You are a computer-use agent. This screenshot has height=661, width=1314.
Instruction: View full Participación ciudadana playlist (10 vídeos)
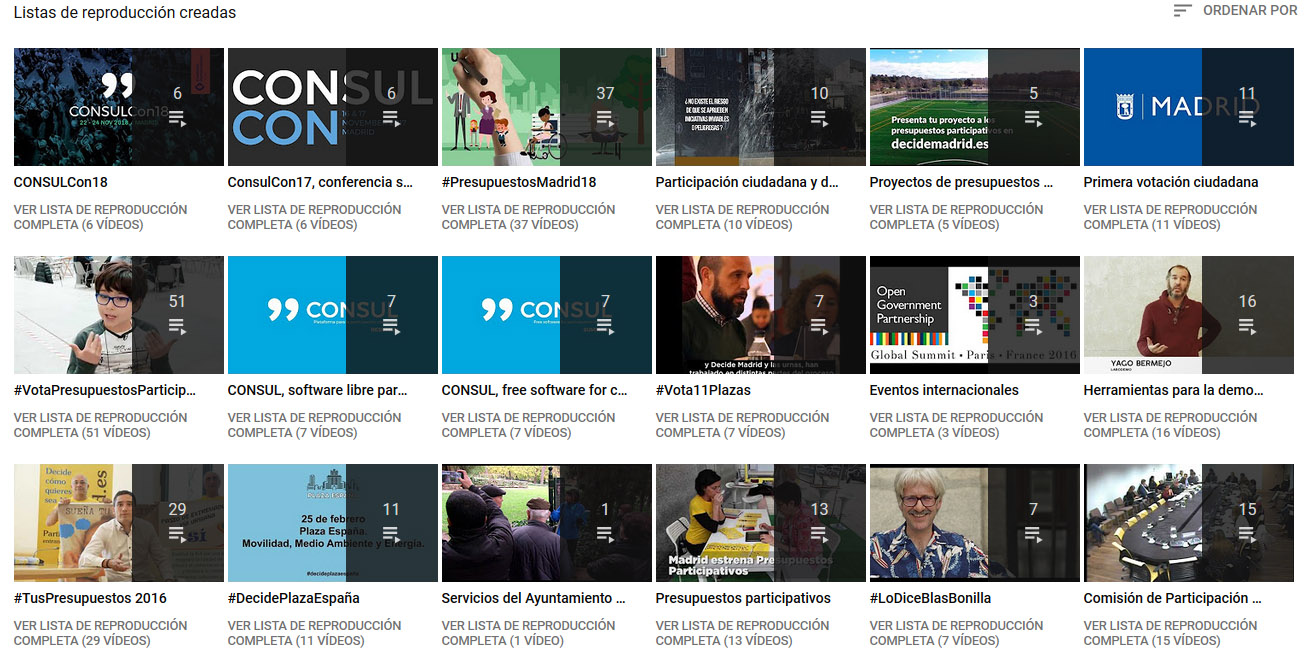click(742, 217)
